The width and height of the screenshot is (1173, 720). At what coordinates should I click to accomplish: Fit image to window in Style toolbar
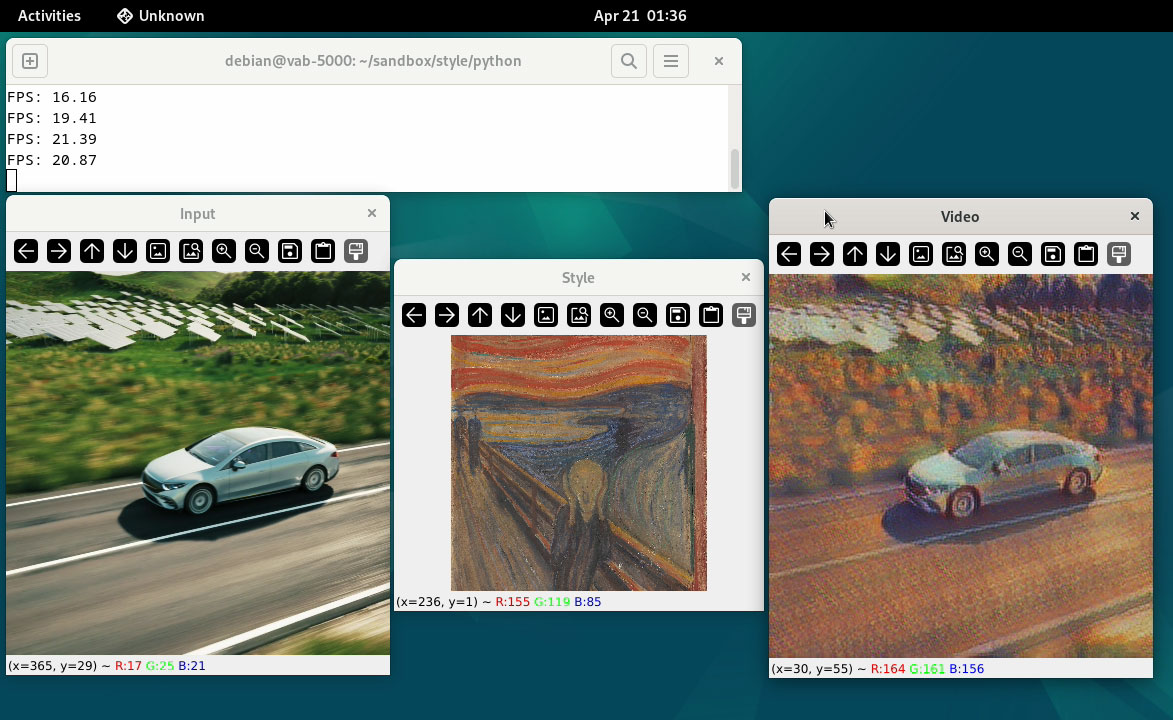click(x=579, y=315)
